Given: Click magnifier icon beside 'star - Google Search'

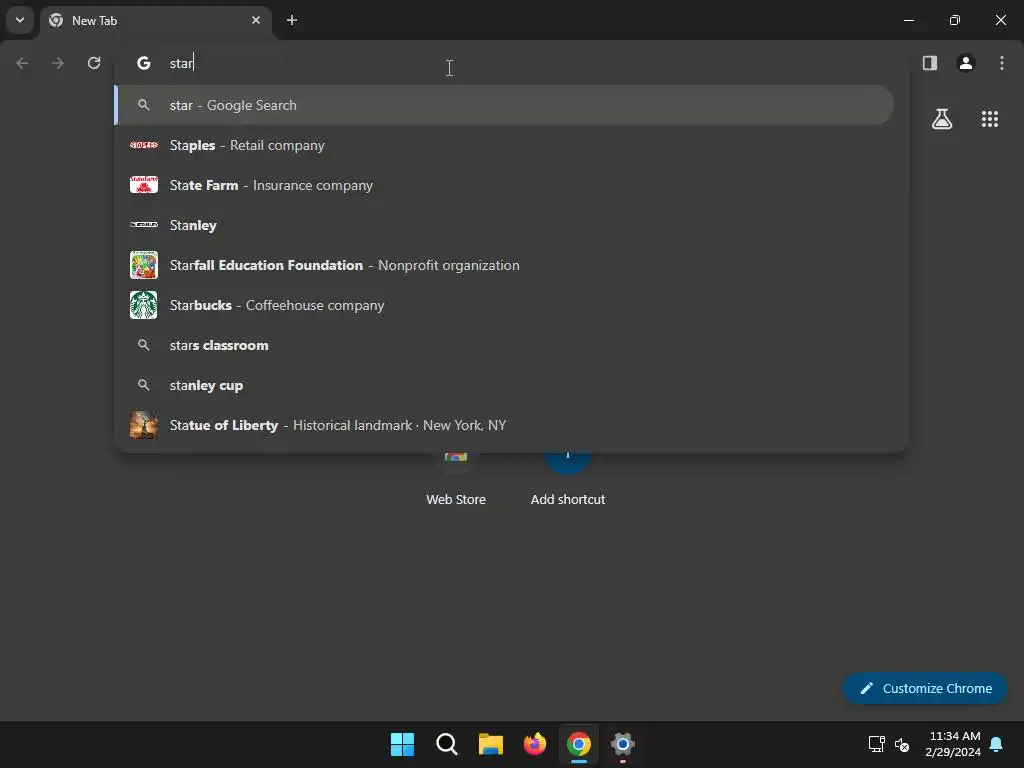Looking at the screenshot, I should tap(144, 105).
